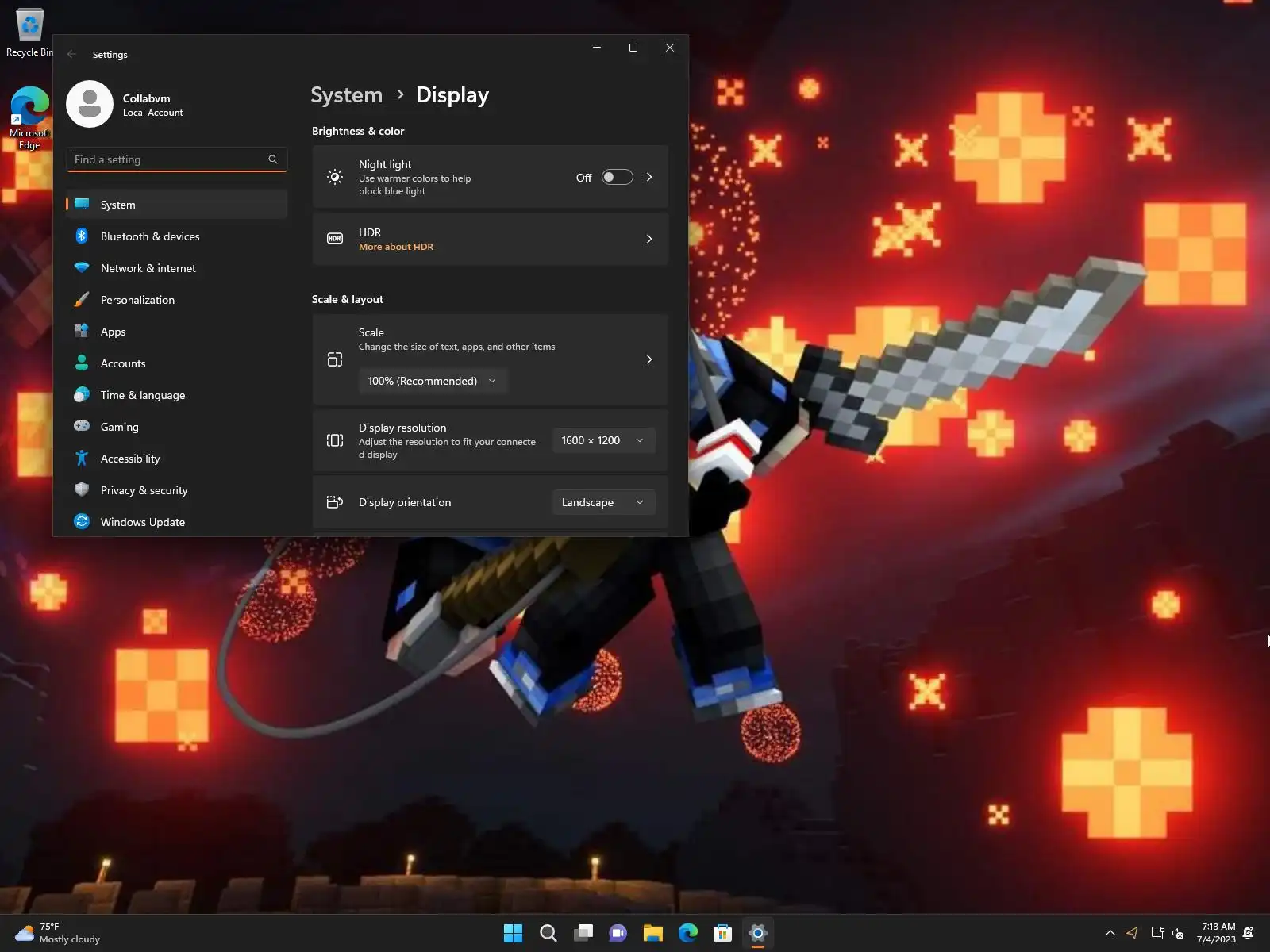Open Personalization settings

[x=176, y=300]
